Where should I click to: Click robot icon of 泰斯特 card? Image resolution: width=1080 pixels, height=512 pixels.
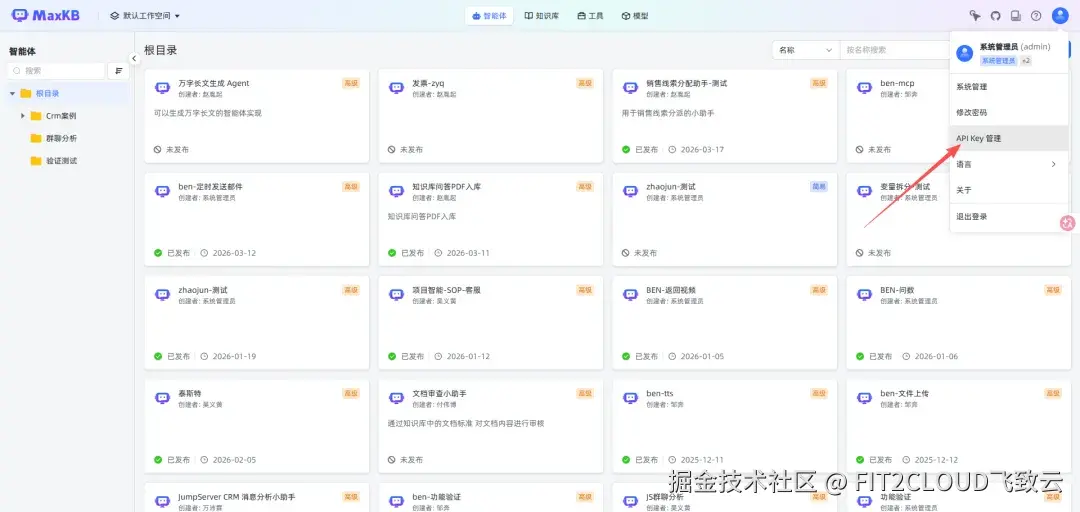[x=163, y=398]
